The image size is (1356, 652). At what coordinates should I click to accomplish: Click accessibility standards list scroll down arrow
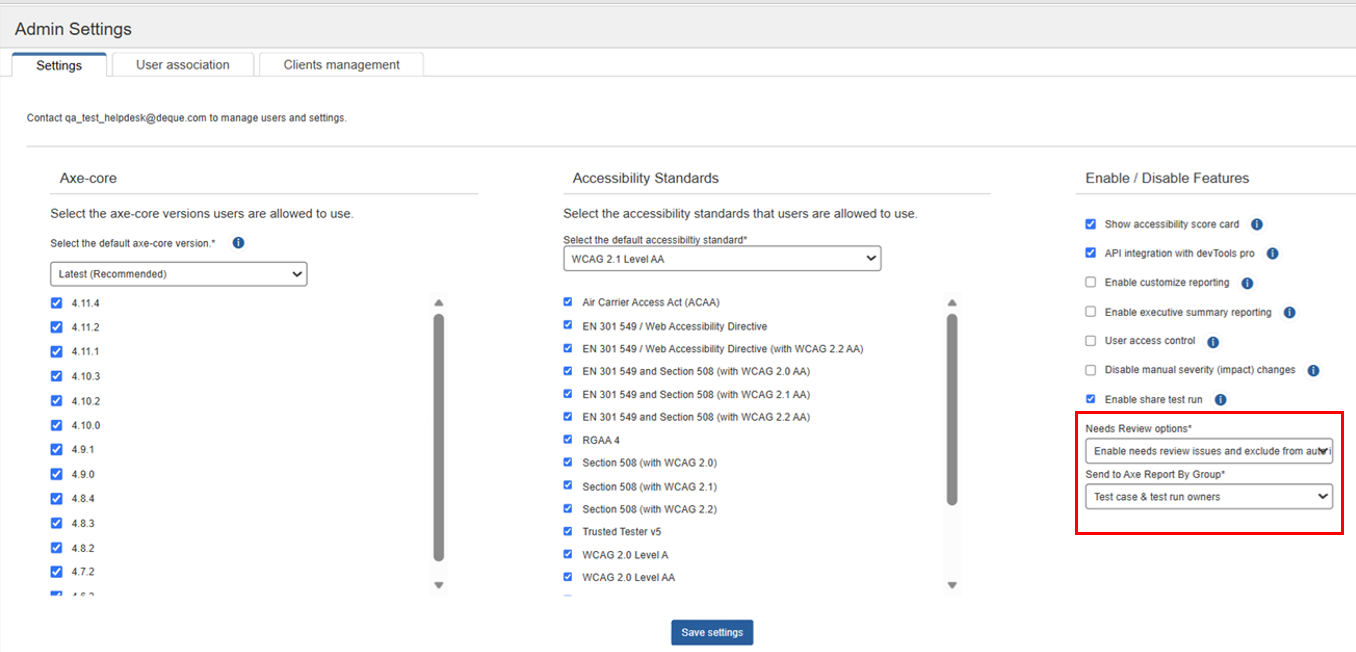pos(952,585)
